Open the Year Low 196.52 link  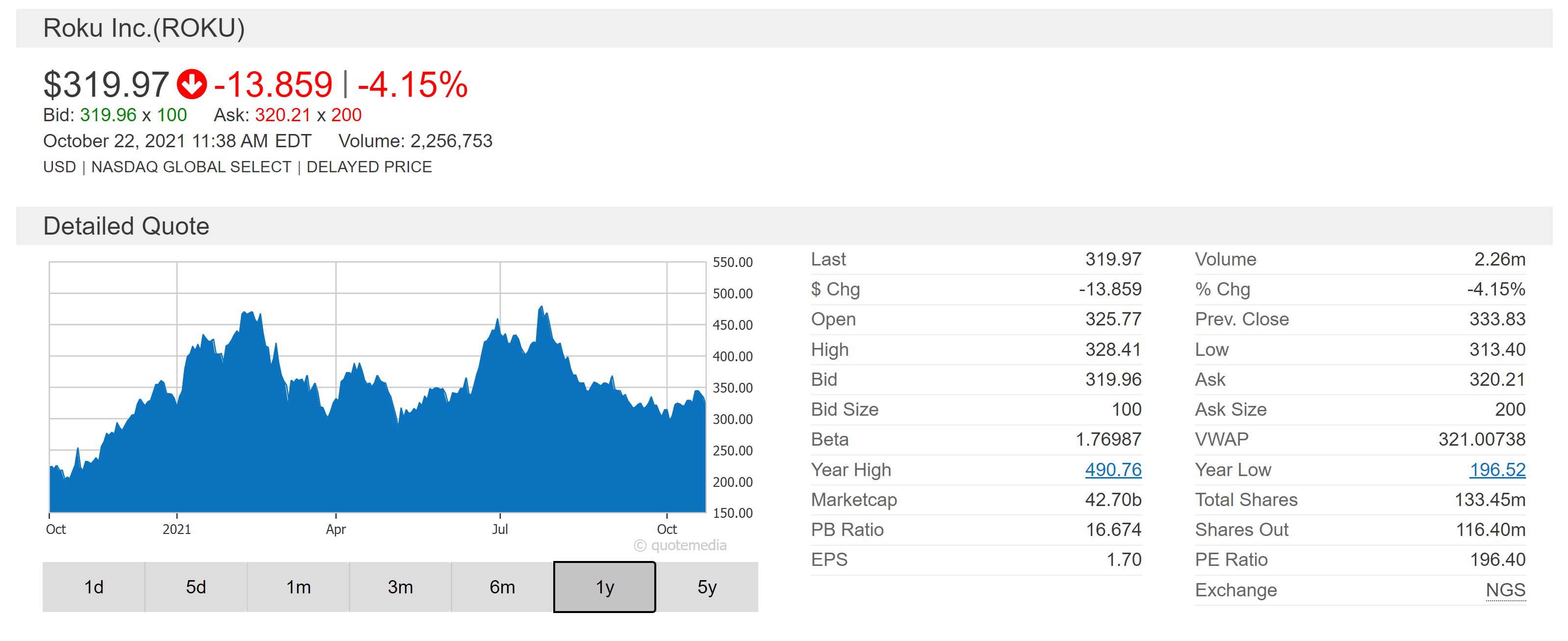point(1497,470)
